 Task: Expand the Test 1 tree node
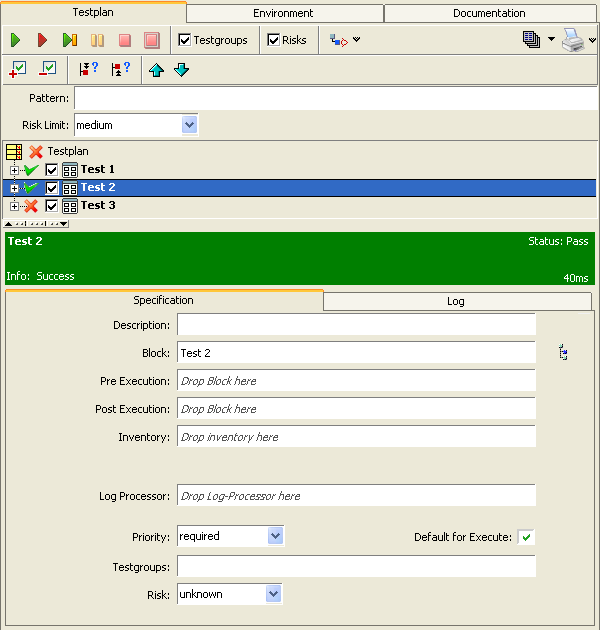[x=14, y=170]
